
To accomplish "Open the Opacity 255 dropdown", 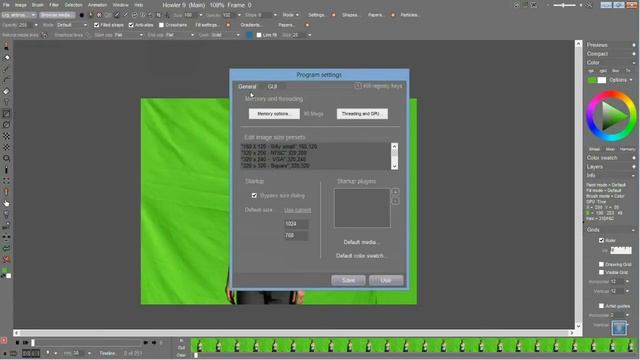I will click(36, 25).
